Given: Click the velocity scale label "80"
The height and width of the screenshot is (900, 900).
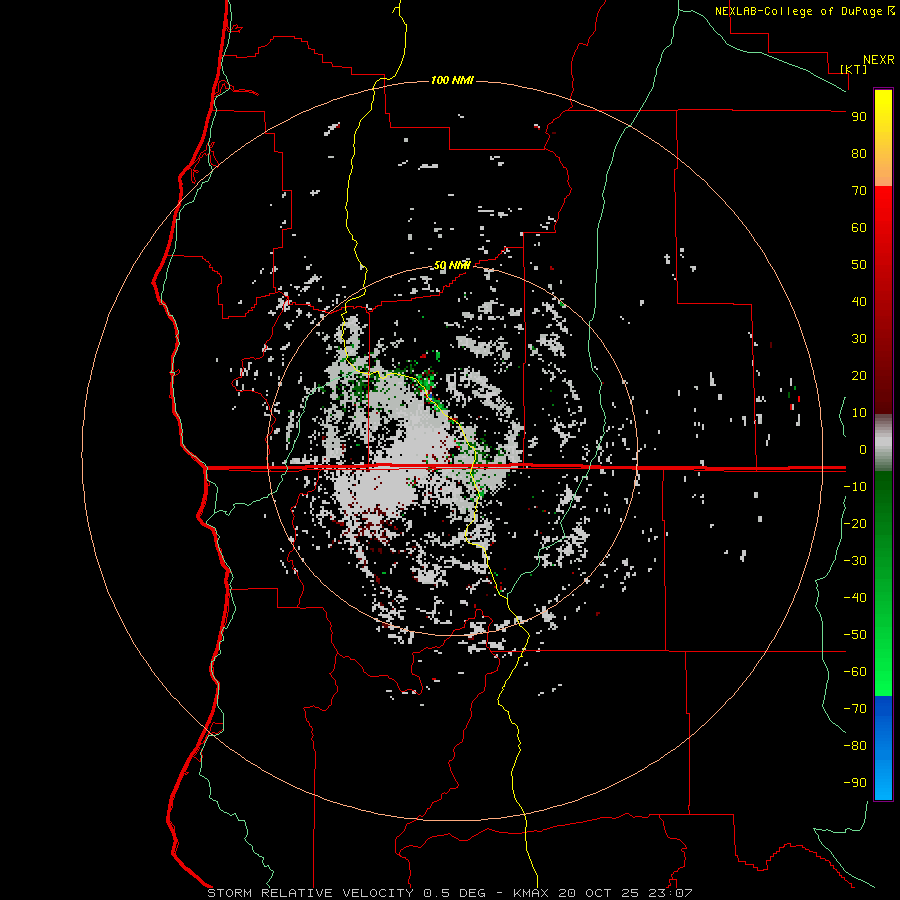Looking at the screenshot, I should 859,154.
